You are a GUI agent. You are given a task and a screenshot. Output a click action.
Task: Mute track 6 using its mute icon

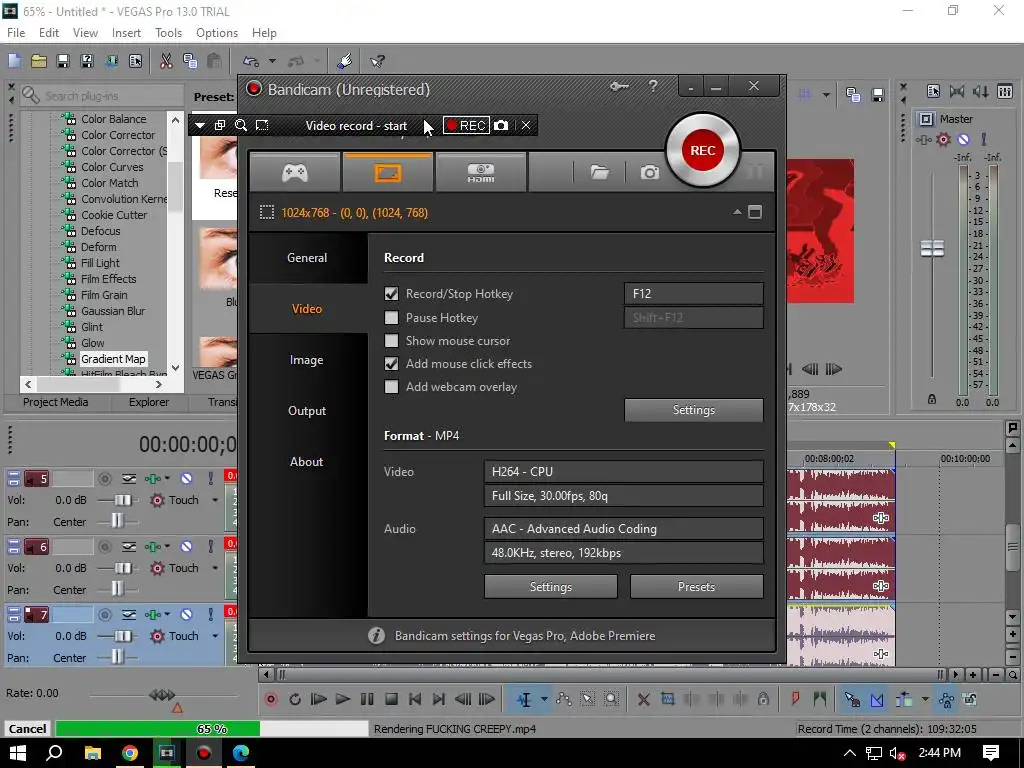pos(186,547)
